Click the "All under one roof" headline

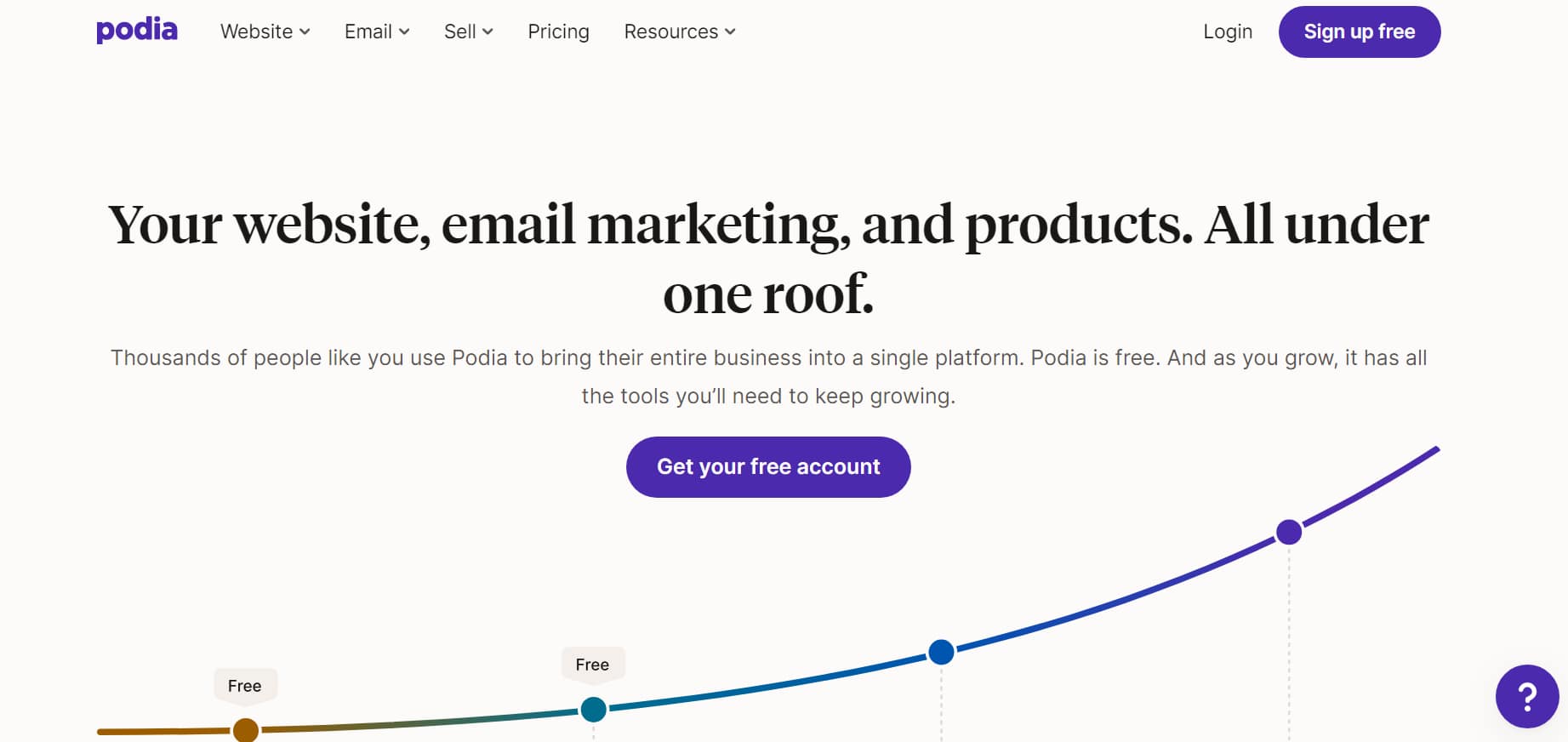(x=768, y=259)
